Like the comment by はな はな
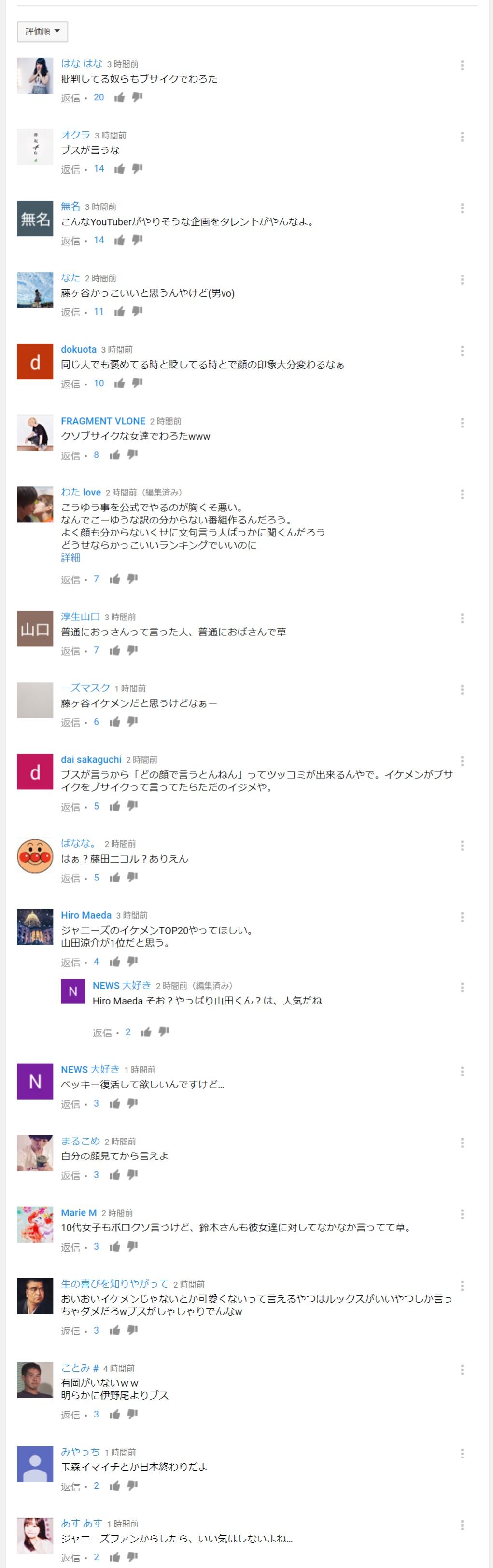493x1568 pixels. [119, 97]
